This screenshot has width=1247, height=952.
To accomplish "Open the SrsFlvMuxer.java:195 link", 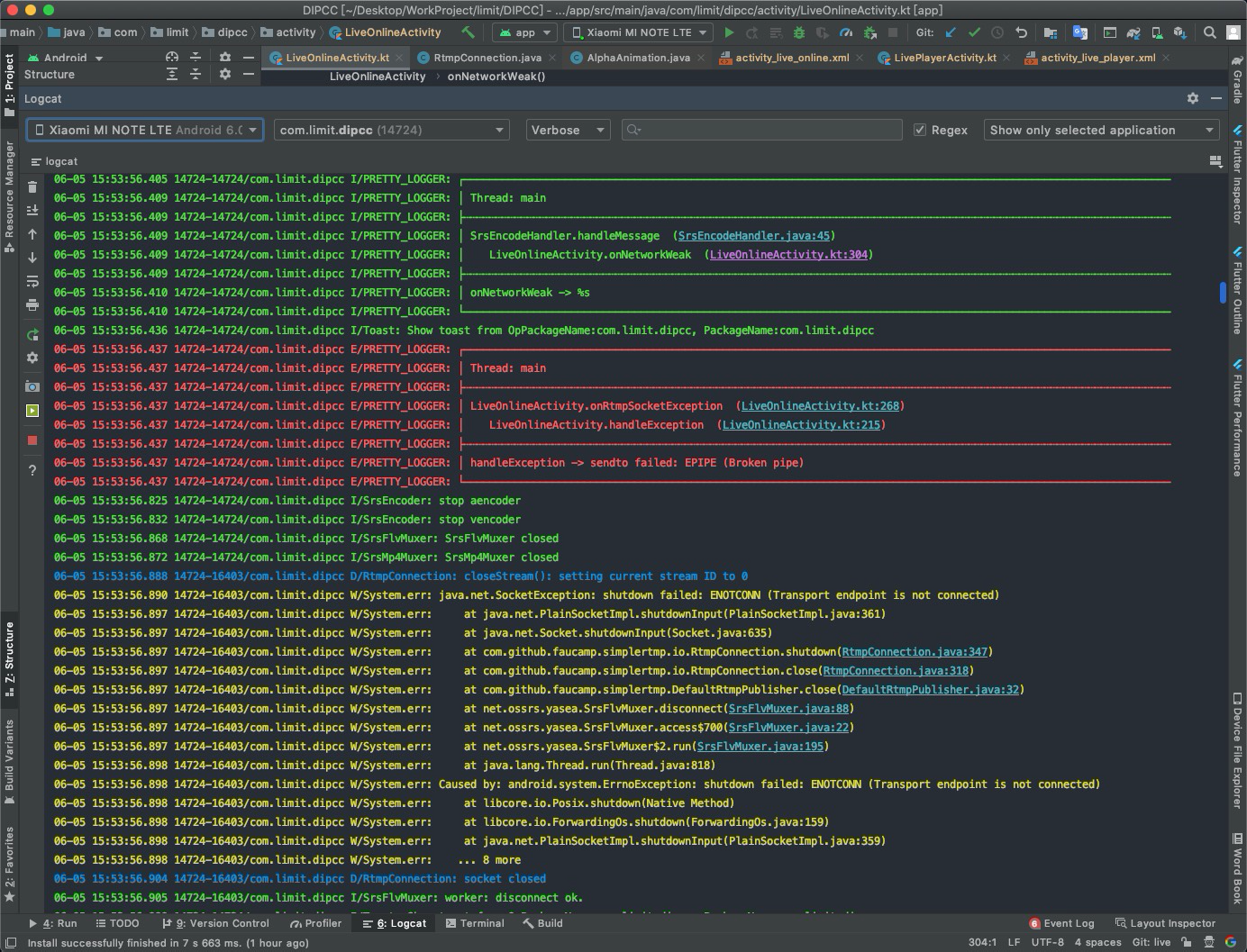I will [760, 747].
